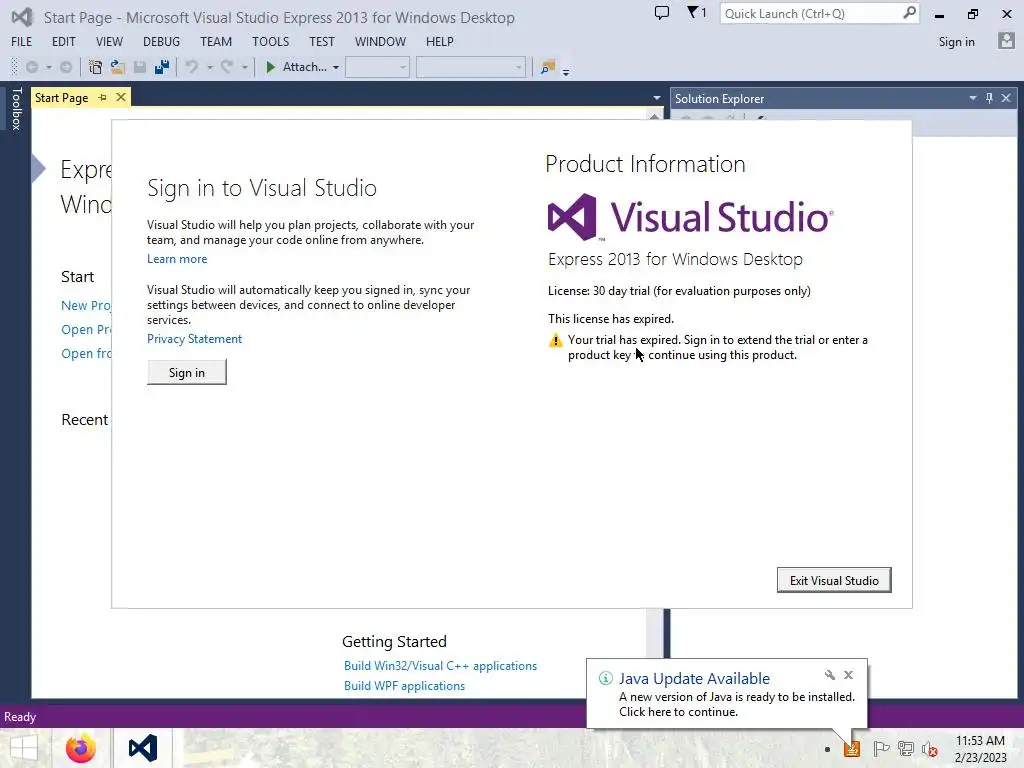Click the Exit Visual Studio button
This screenshot has height=768, width=1024.
point(834,580)
